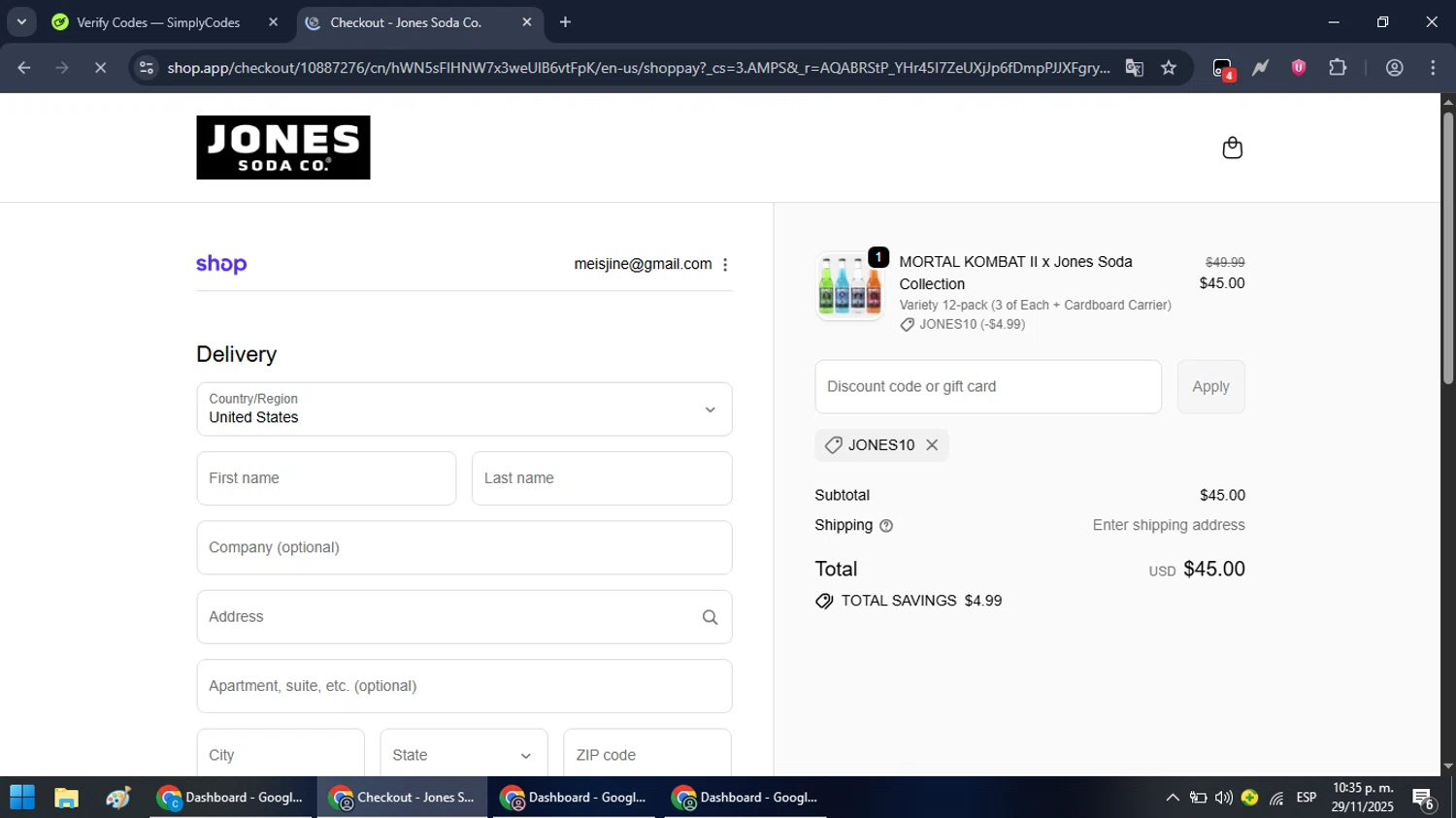Click the Jones Soda Co. logo
The height and width of the screenshot is (818, 1456).
pyautogui.click(x=282, y=147)
